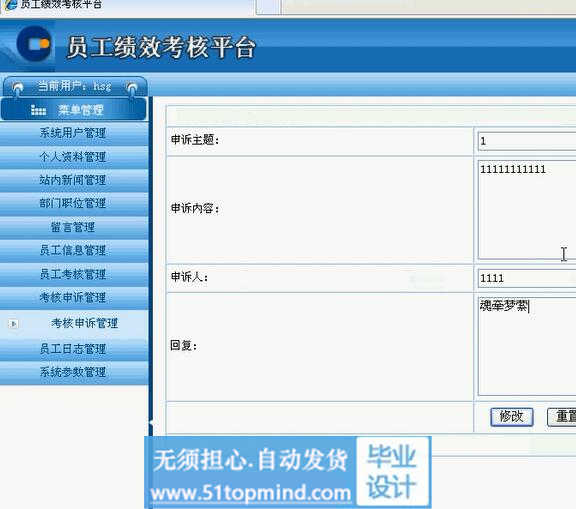Select 员工日志管理 in sidebar
The height and width of the screenshot is (509, 576).
(73, 349)
